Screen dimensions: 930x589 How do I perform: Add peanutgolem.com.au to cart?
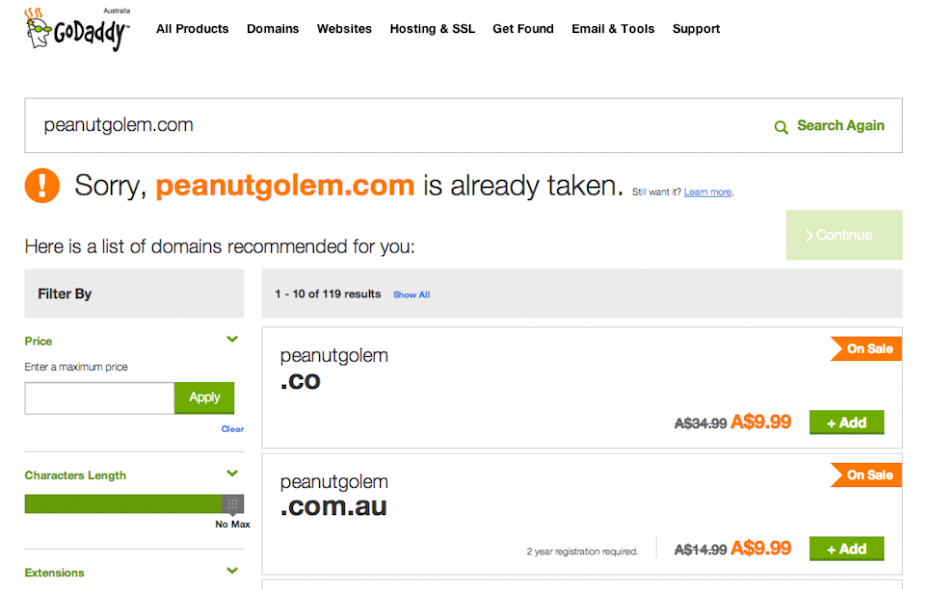pyautogui.click(x=846, y=549)
